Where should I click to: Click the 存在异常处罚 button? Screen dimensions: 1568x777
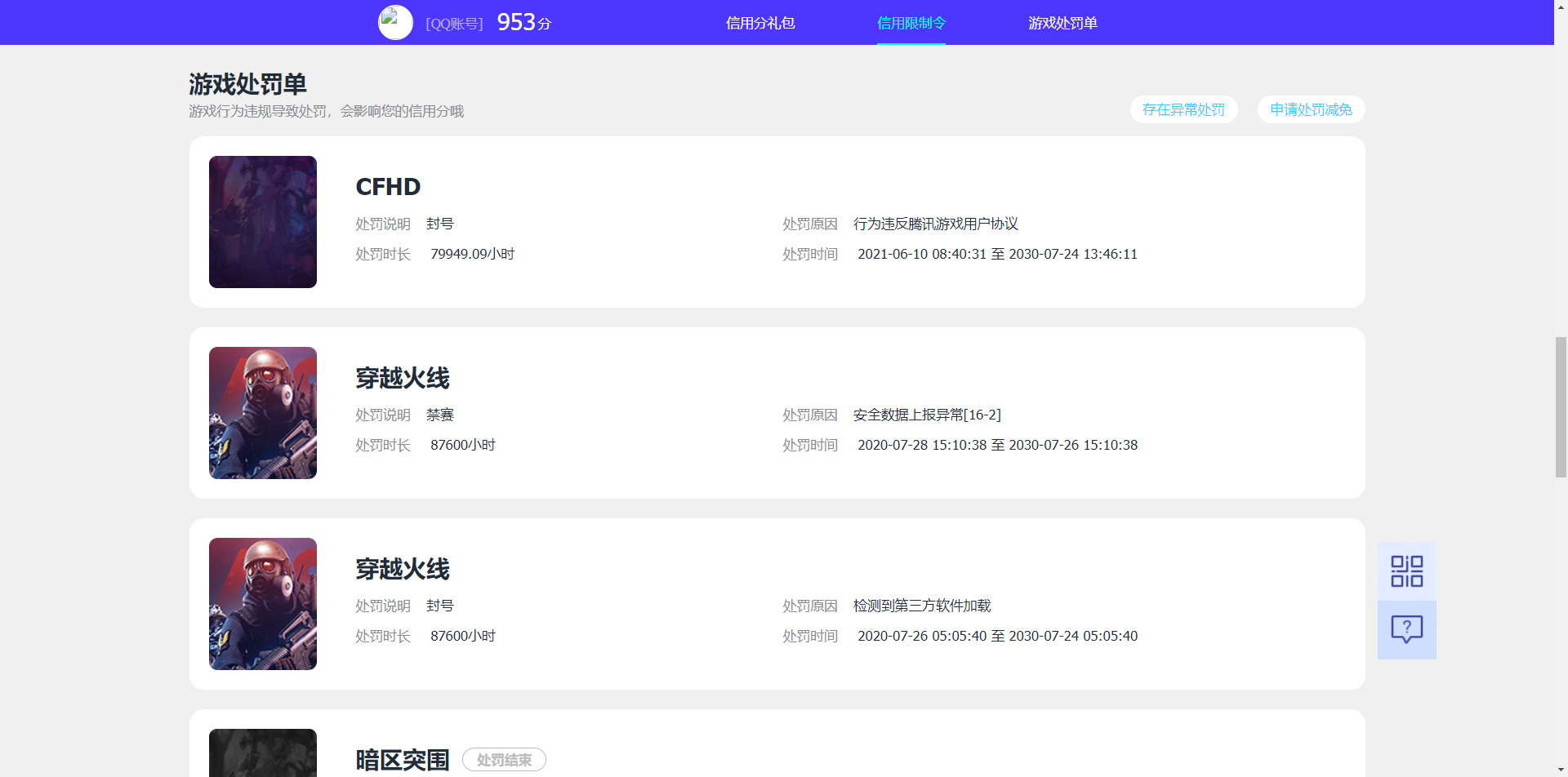click(1183, 109)
